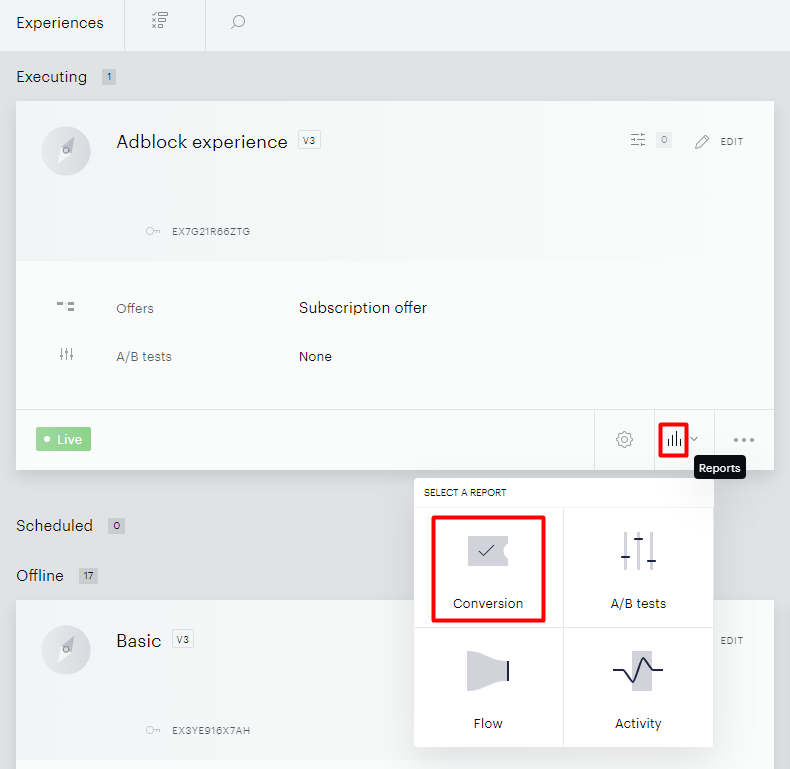Click the Adblock experience title
This screenshot has width=790, height=769.
[202, 142]
